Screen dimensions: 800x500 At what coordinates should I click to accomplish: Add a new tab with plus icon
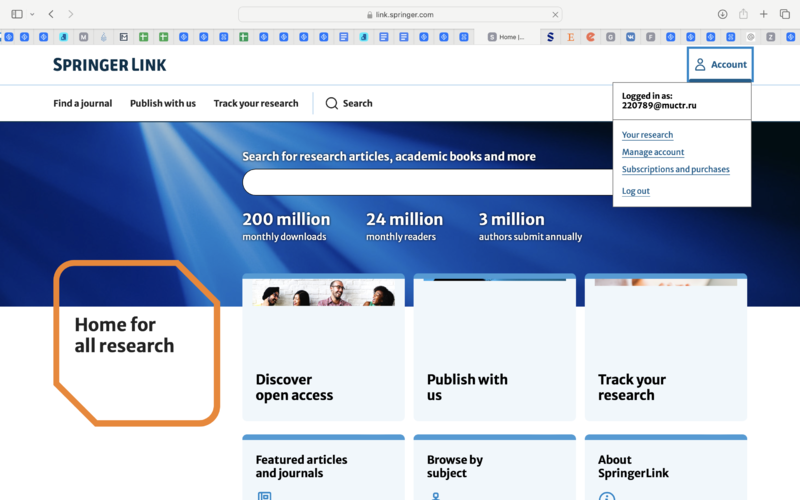pos(764,14)
